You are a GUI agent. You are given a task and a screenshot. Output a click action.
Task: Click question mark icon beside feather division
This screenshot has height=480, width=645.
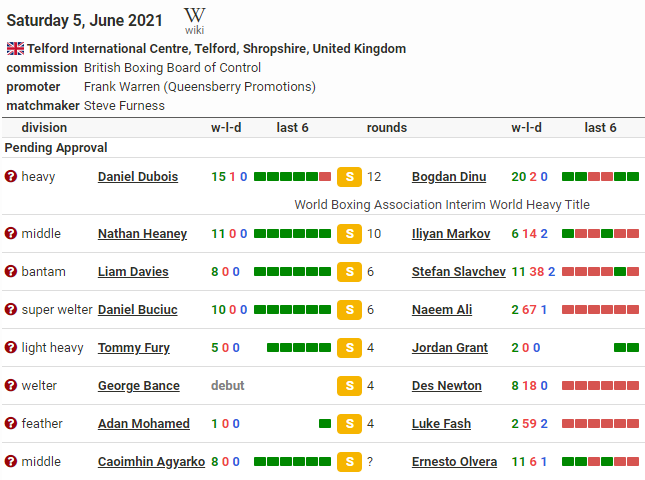(x=11, y=424)
